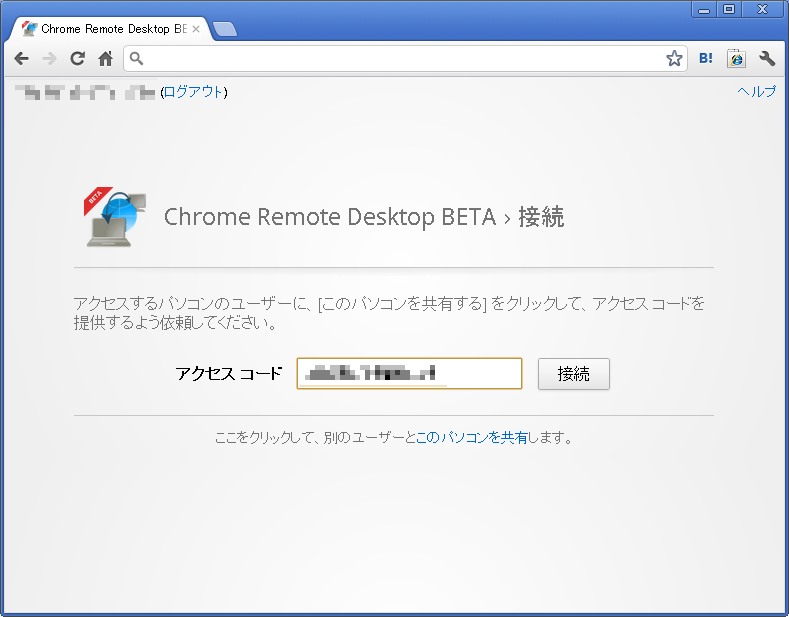The width and height of the screenshot is (789, 617).
Task: Click the Chrome Remote Desktop BETA logo
Action: click(115, 217)
